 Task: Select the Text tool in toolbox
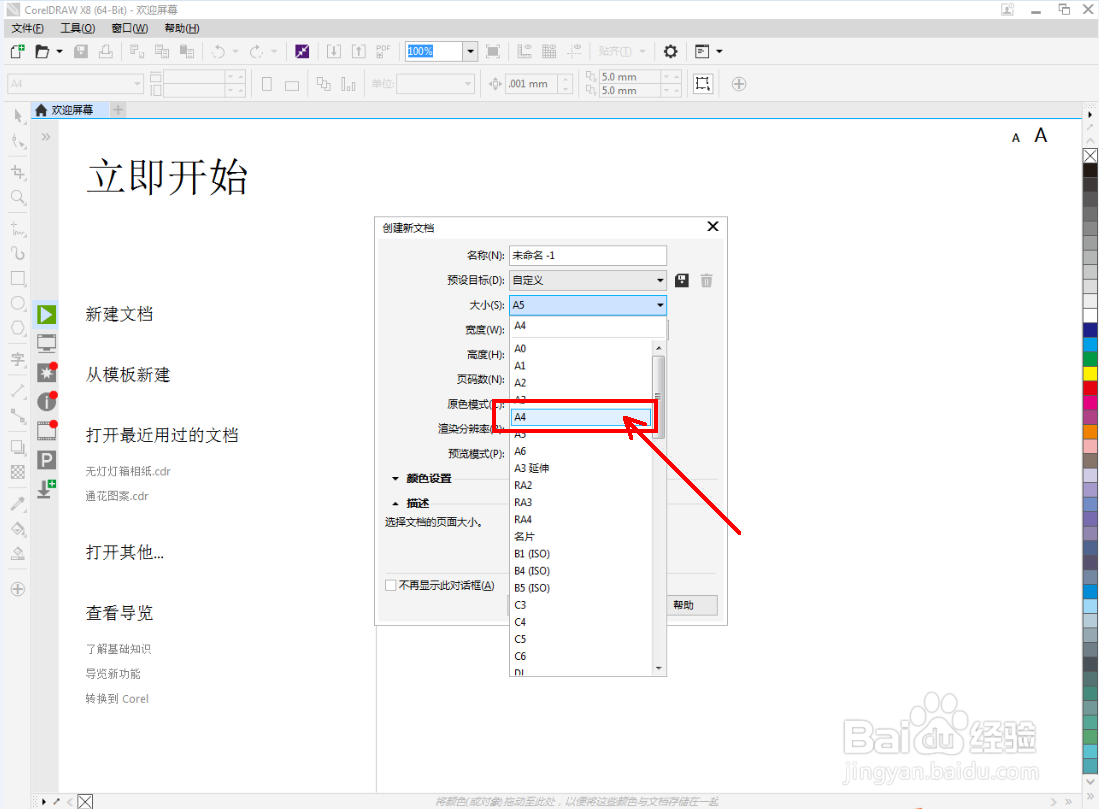coord(18,359)
